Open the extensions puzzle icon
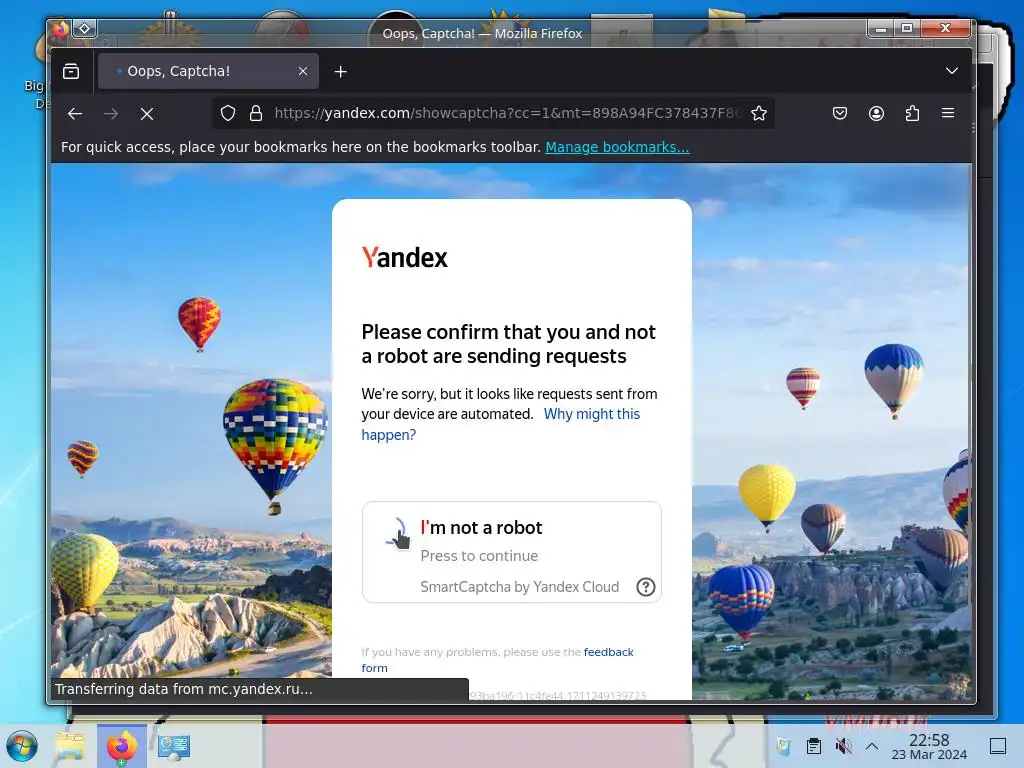The height and width of the screenshot is (768, 1024). coord(912,114)
